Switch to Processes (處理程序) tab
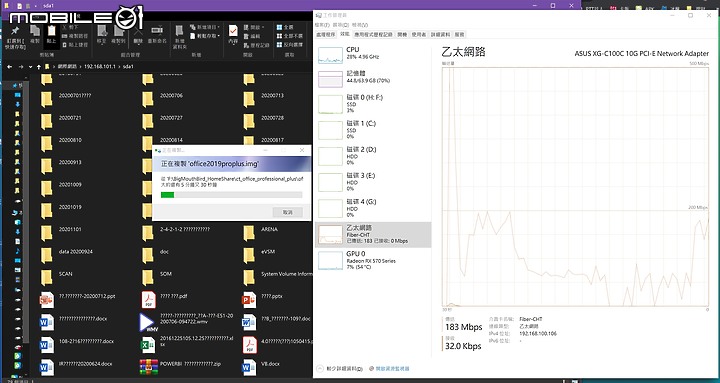This screenshot has height=383, width=720. coord(326,34)
